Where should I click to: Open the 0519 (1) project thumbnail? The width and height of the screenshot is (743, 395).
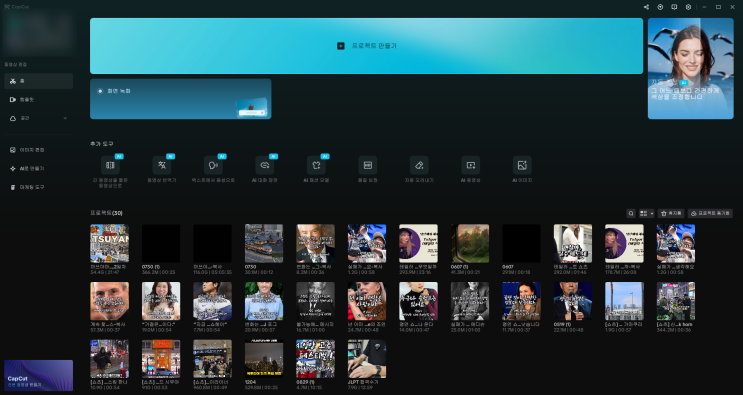point(573,301)
